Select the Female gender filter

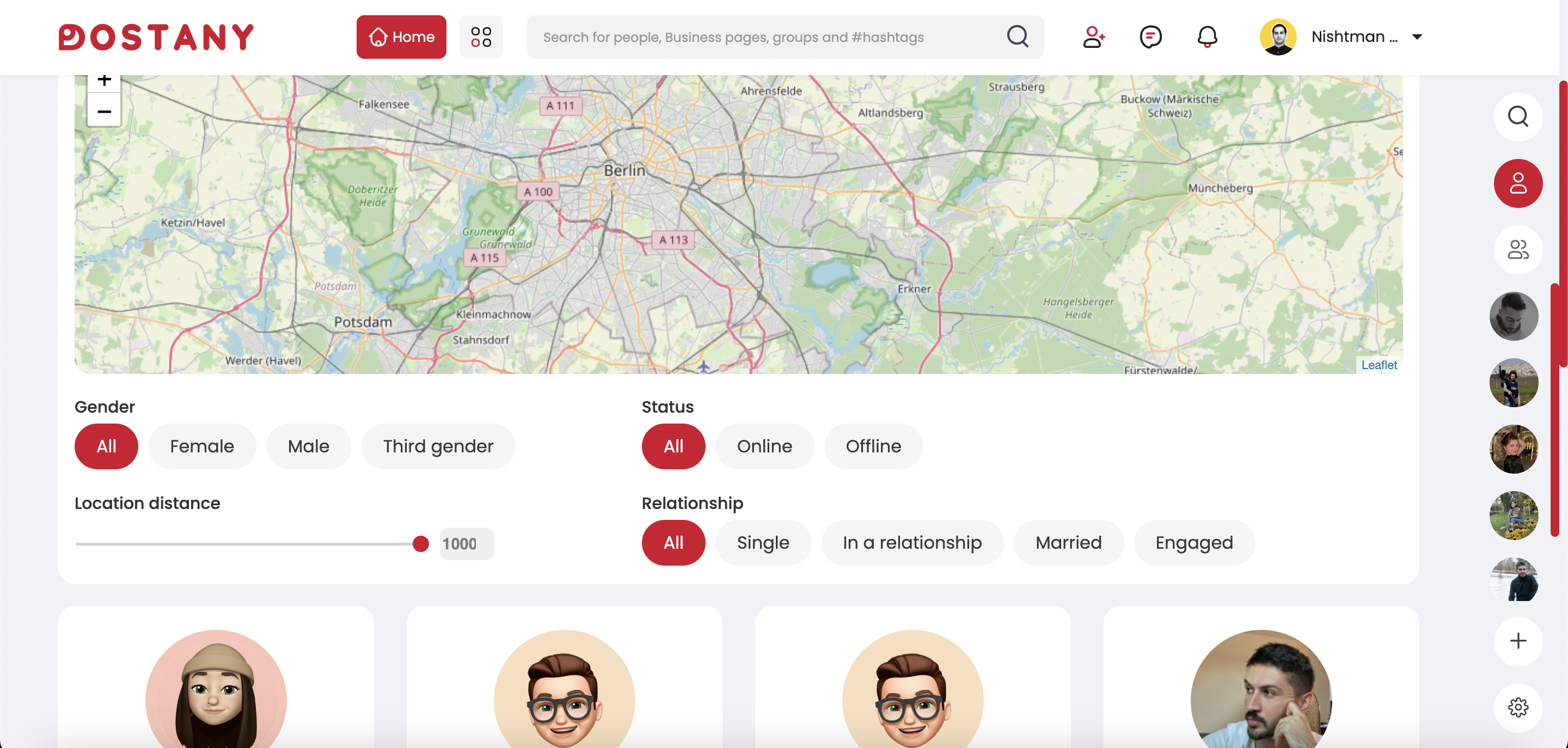coord(201,446)
